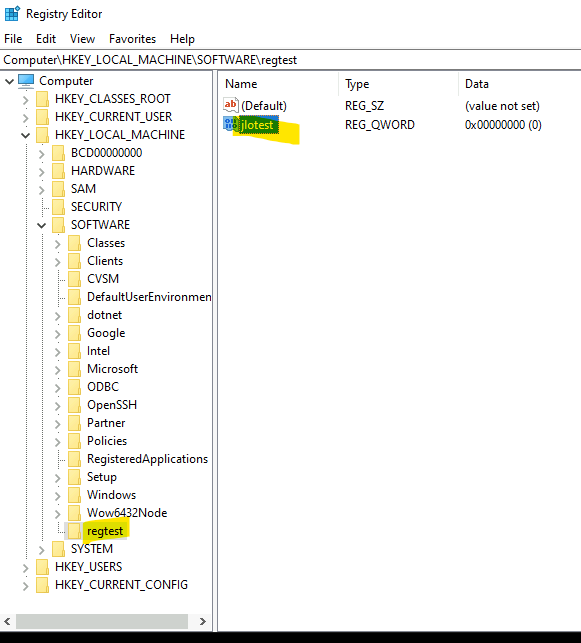The image size is (581, 643).
Task: Click the Registry Editor app icon
Action: click(x=12, y=14)
